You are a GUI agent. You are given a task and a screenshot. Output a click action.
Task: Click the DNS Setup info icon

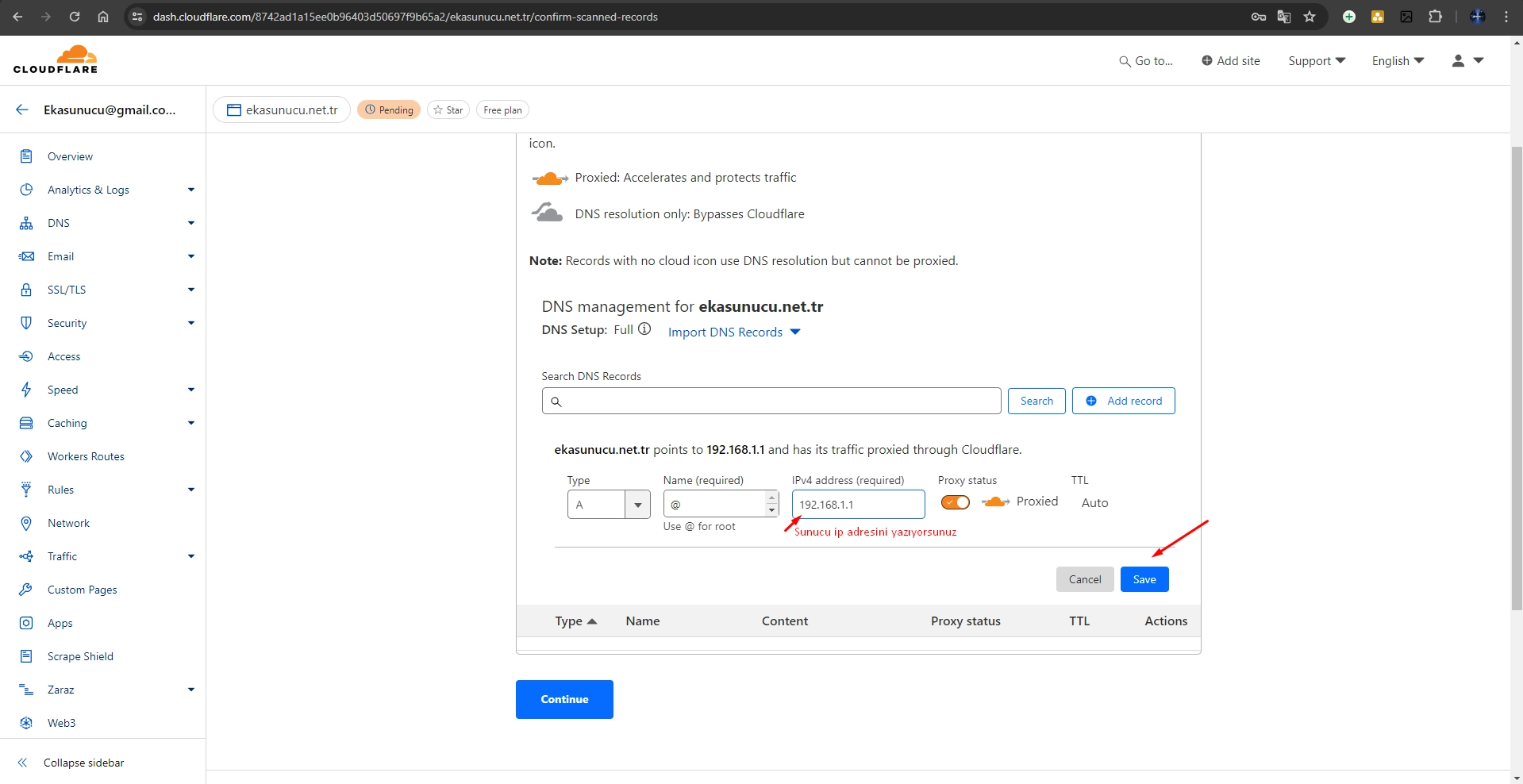tap(644, 329)
